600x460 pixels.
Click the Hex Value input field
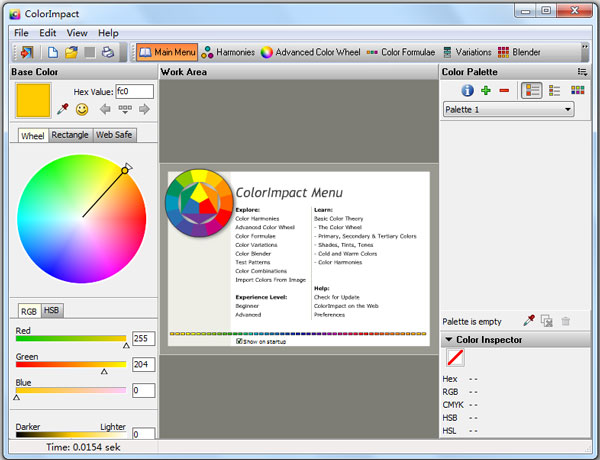click(134, 91)
